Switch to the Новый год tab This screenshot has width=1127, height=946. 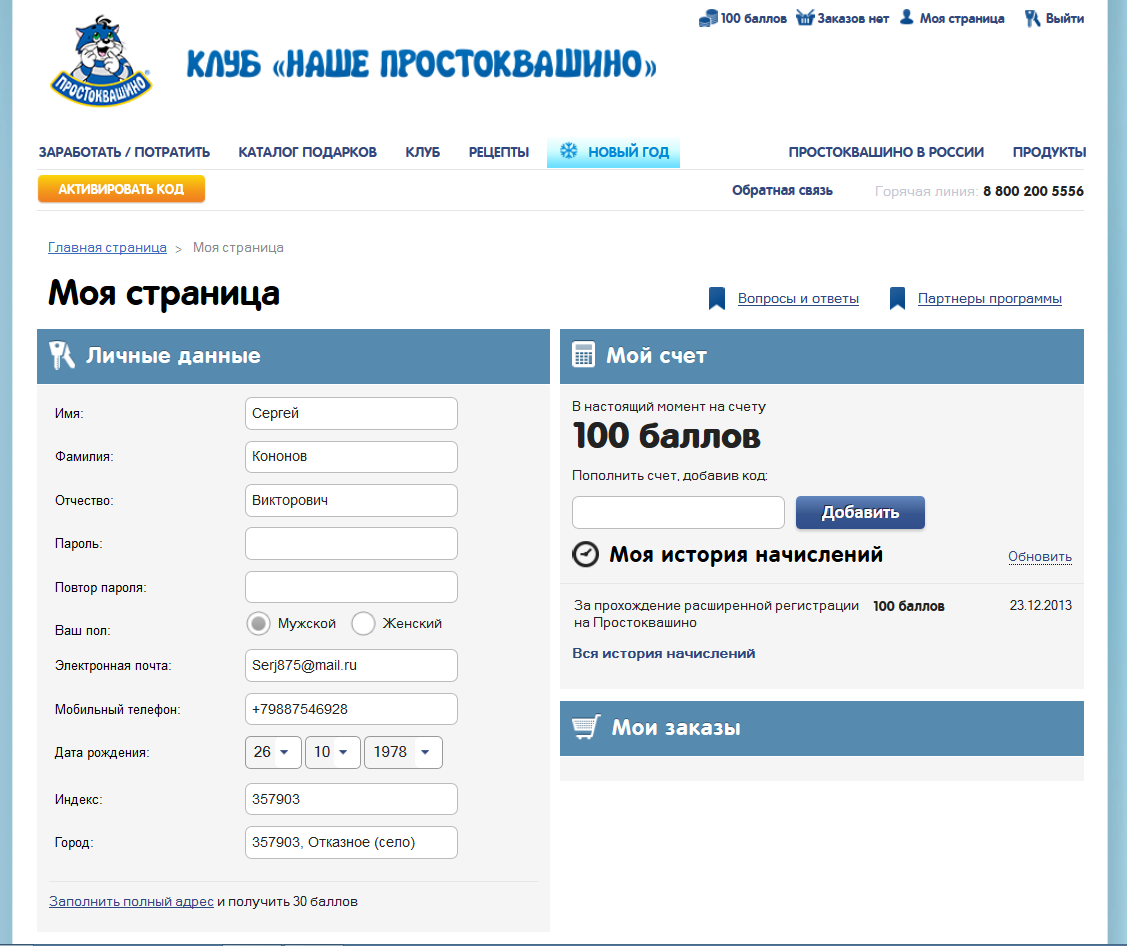[x=613, y=152]
